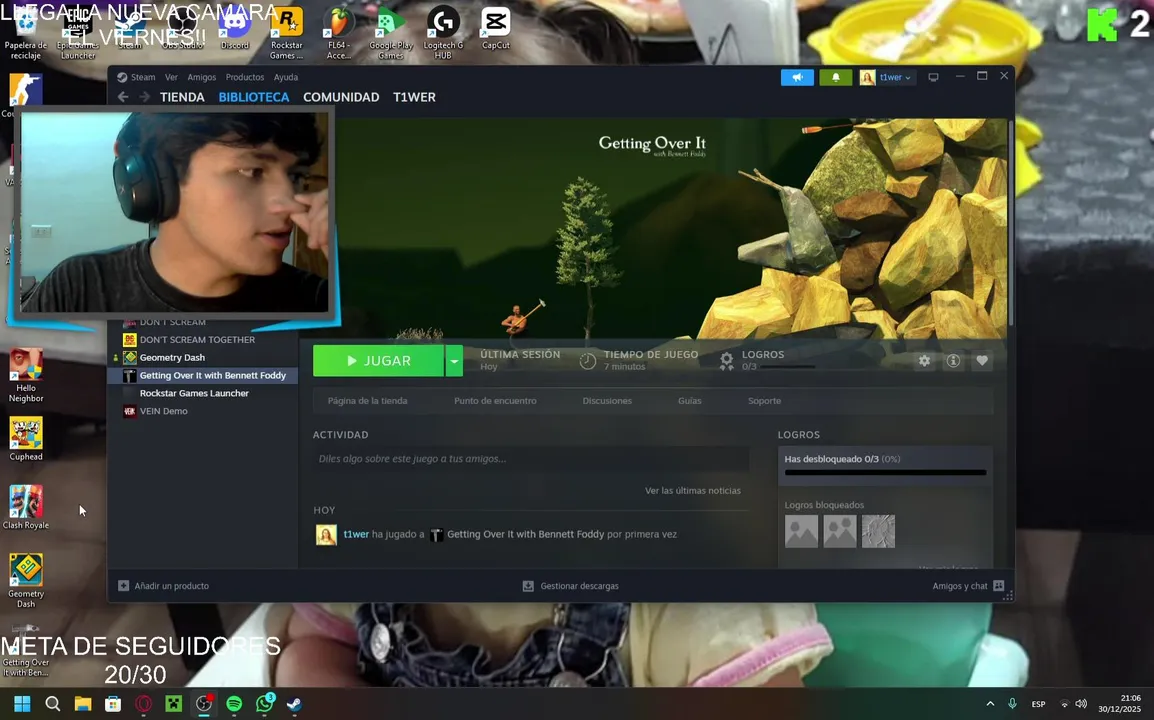Screen dimensions: 1154x720
Task: Go to the COMUNIDAD section
Action: coord(341,97)
